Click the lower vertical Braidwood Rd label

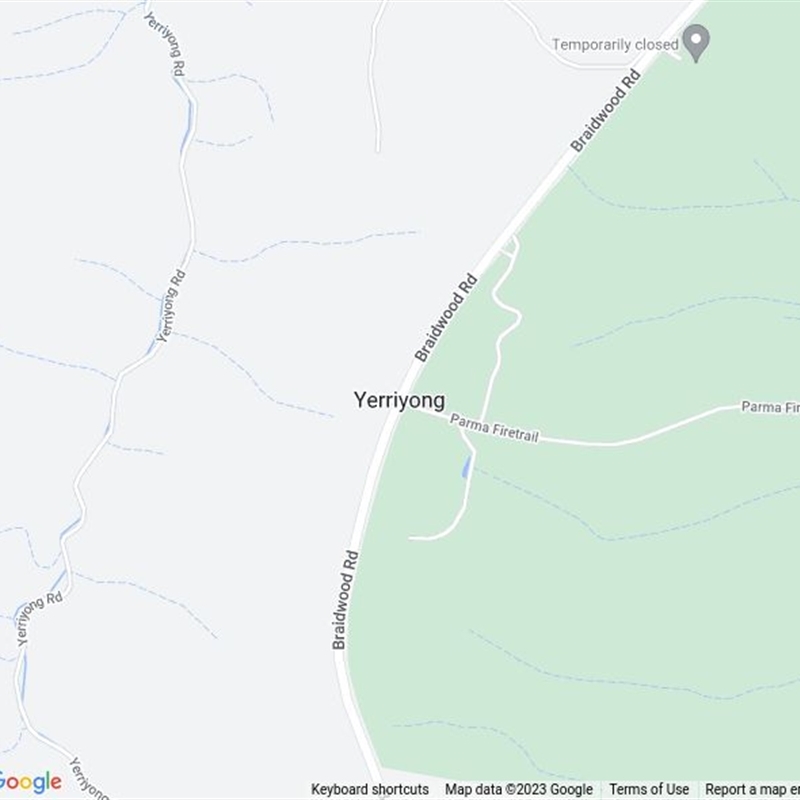345,600
